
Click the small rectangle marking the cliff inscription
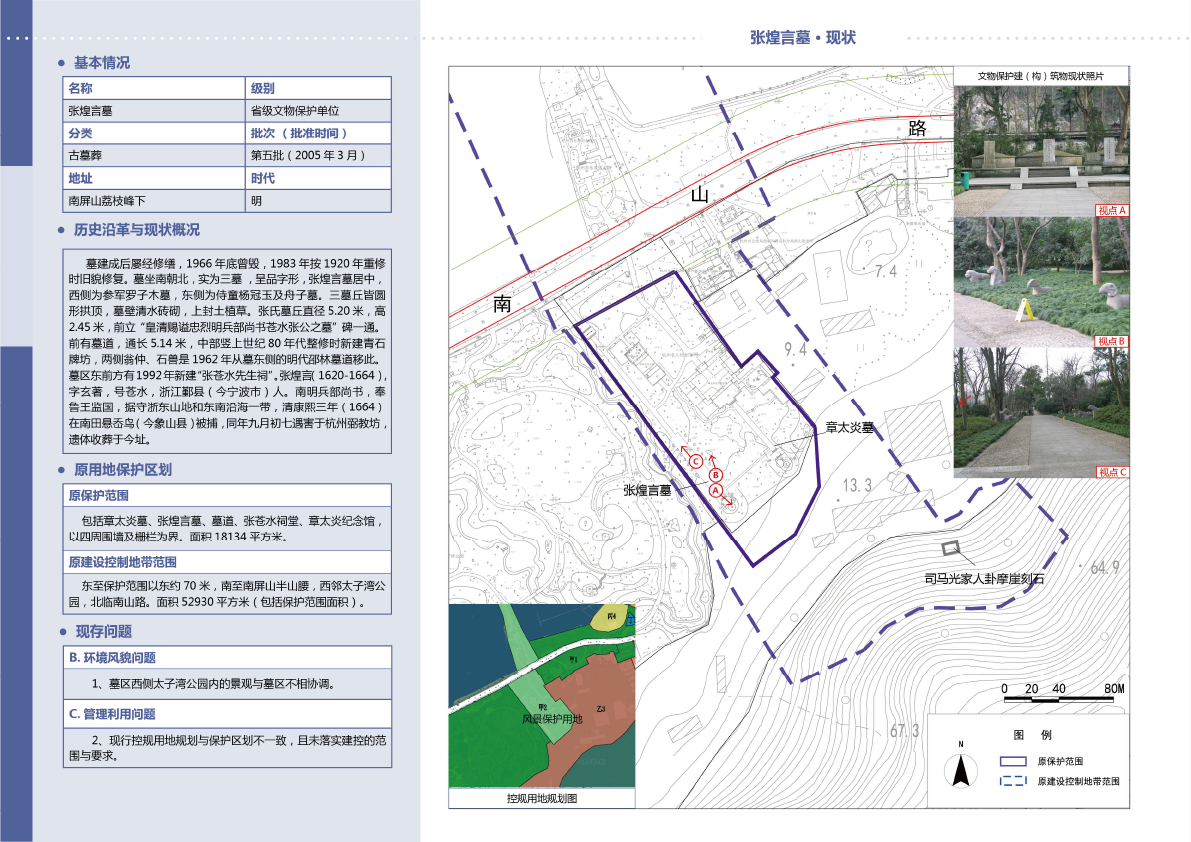pos(950,547)
